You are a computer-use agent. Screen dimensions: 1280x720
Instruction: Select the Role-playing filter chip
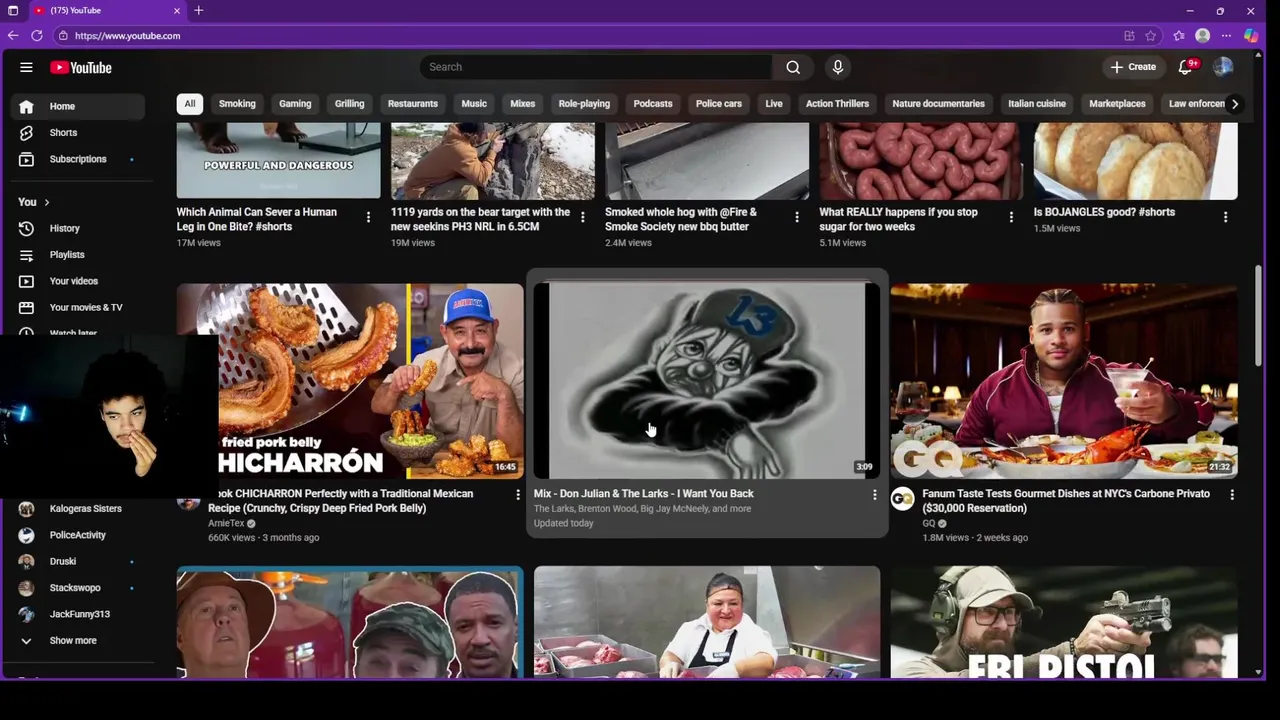tap(584, 104)
